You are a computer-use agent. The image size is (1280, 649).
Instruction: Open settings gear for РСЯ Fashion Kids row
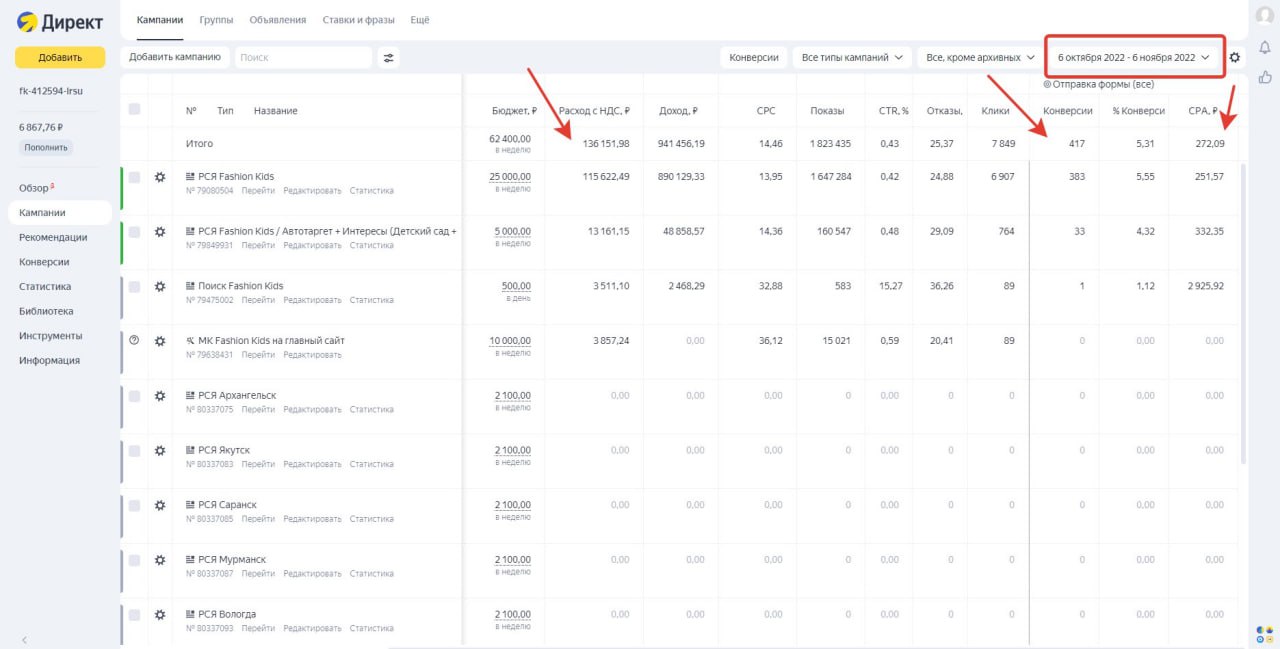tap(160, 177)
